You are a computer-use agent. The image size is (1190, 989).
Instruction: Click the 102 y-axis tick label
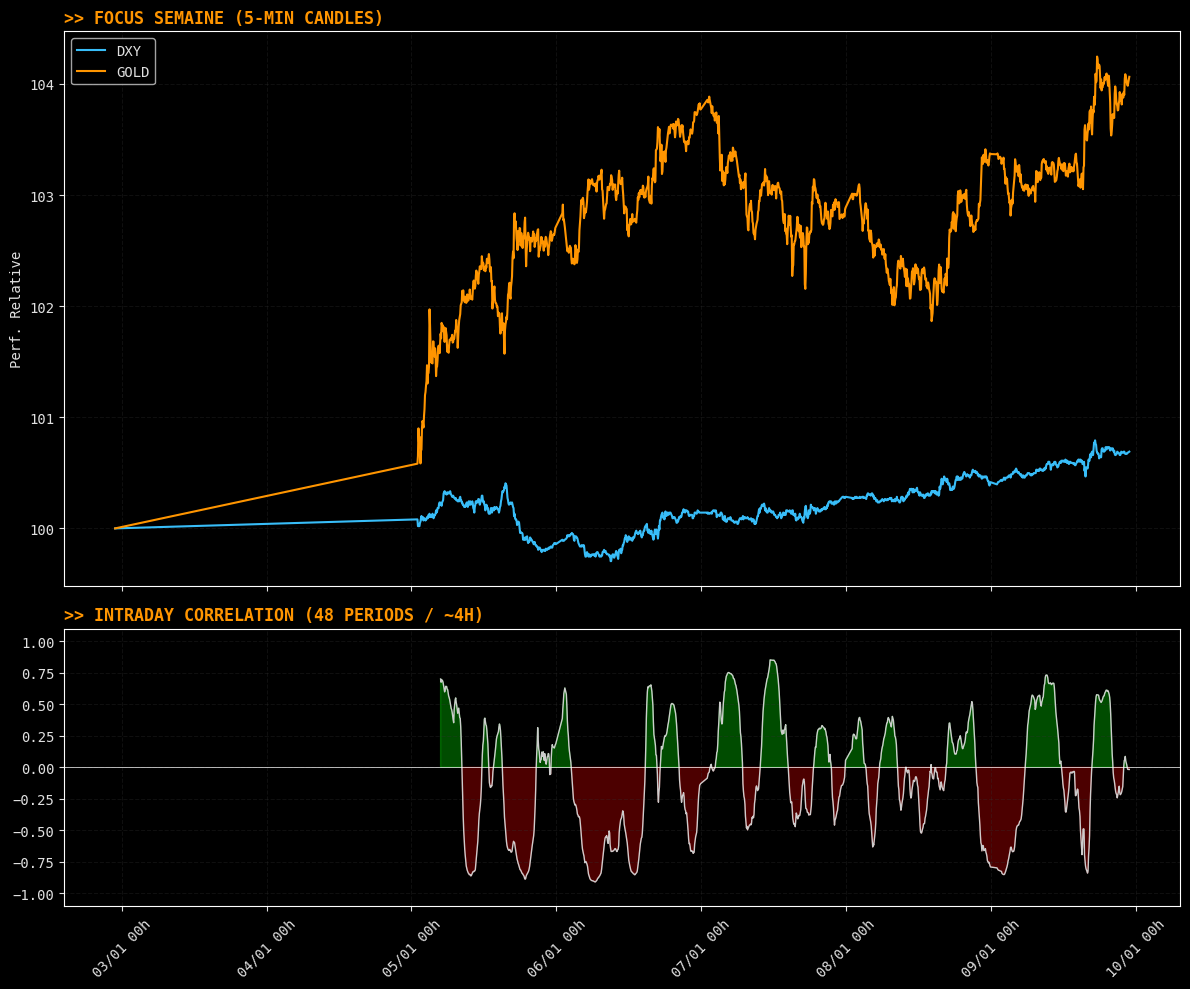pyautogui.click(x=42, y=307)
